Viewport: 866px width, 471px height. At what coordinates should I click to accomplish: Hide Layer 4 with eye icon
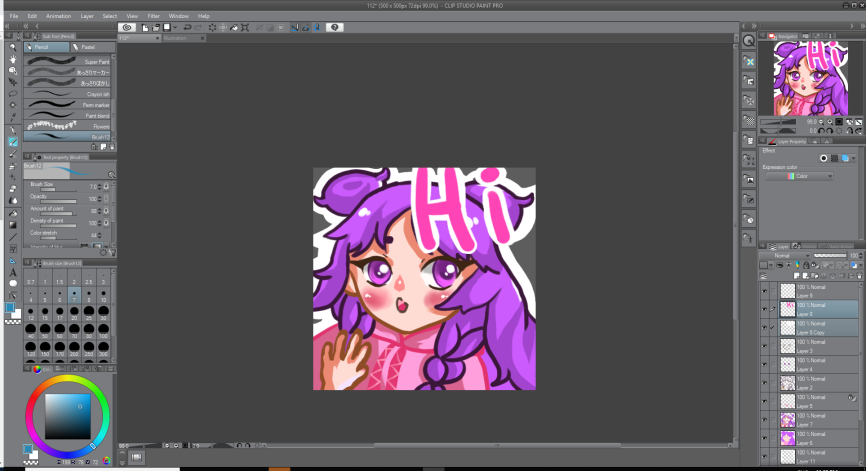point(764,364)
